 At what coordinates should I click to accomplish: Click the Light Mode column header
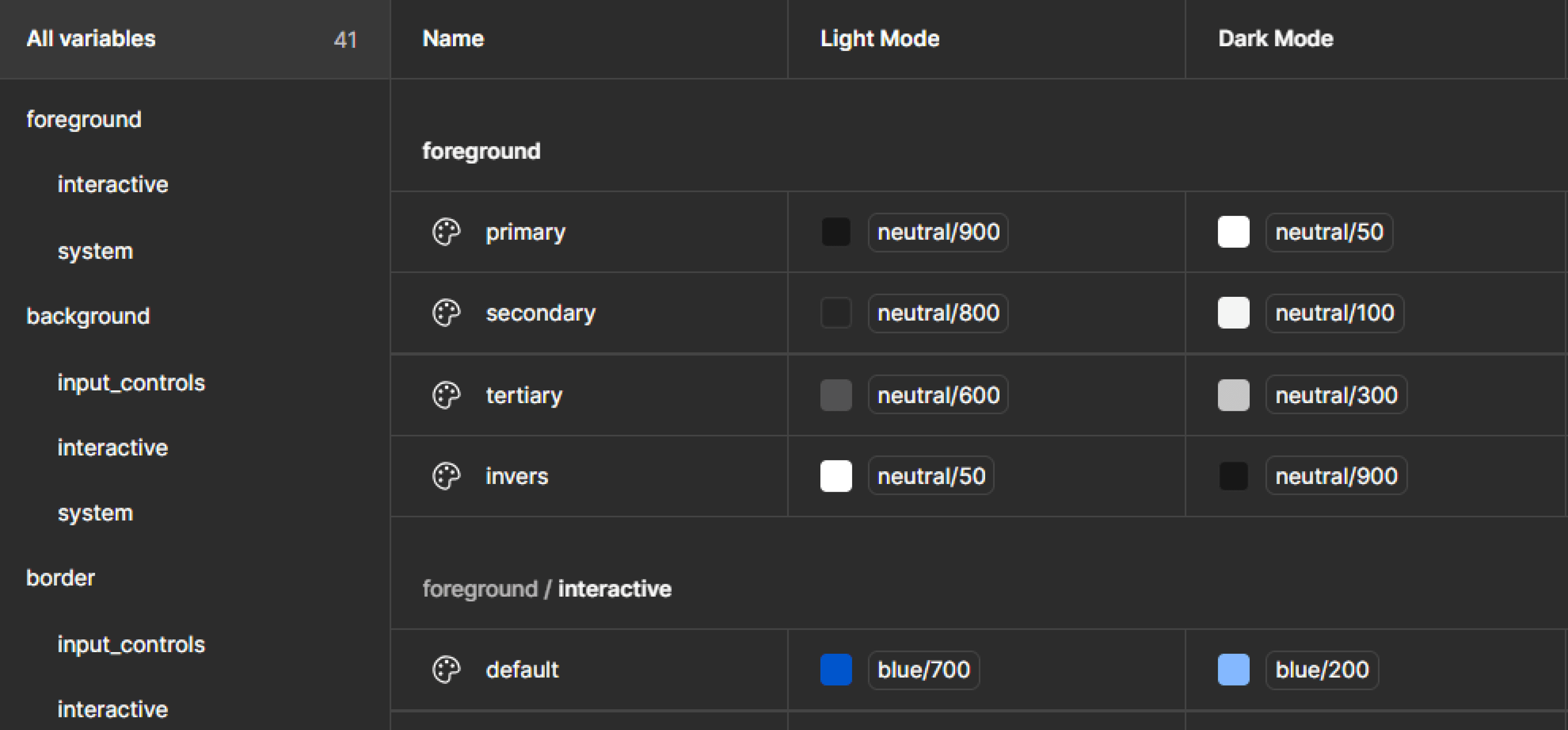tap(880, 39)
